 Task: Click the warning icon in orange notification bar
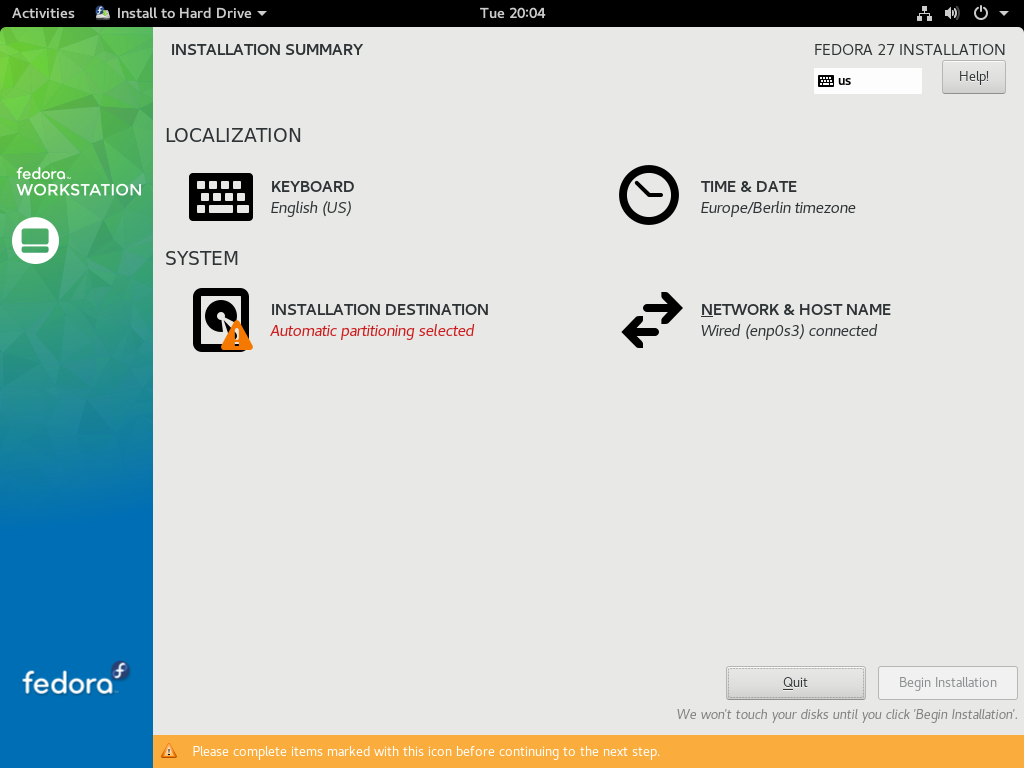168,751
